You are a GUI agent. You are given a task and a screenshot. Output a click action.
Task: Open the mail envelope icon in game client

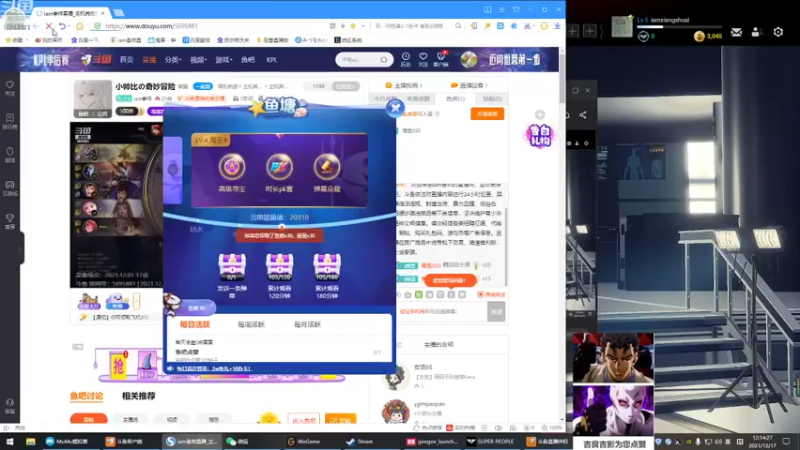736,32
